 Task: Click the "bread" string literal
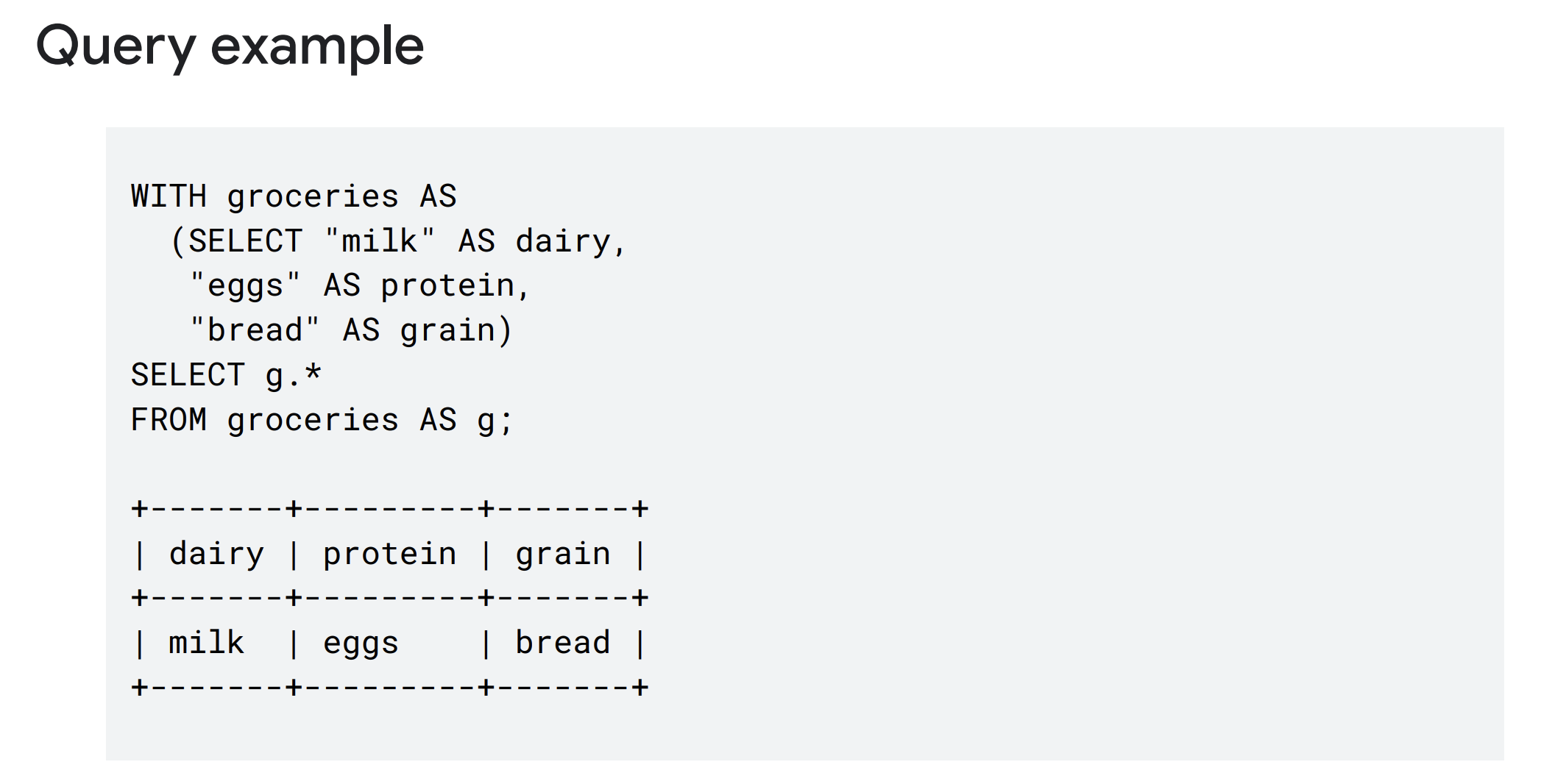coord(255,330)
